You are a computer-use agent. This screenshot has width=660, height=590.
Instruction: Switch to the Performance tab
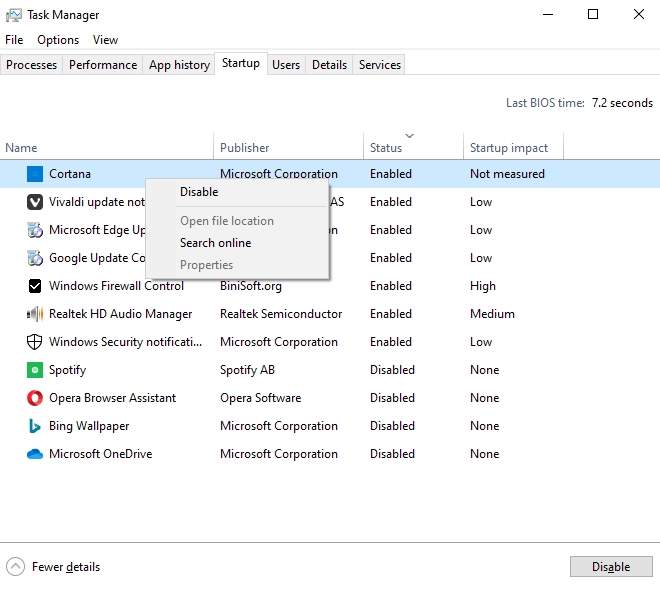103,65
